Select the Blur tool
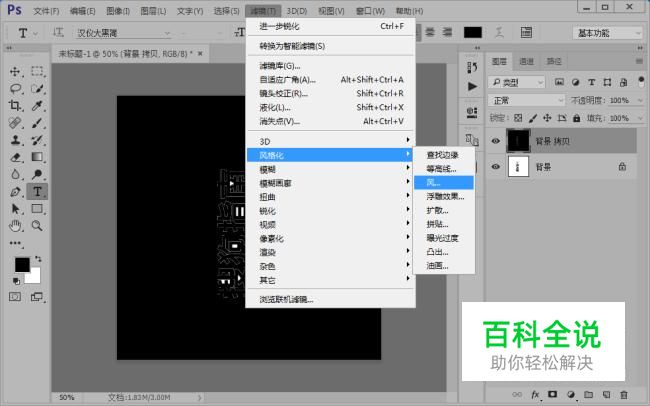 tap(15, 174)
